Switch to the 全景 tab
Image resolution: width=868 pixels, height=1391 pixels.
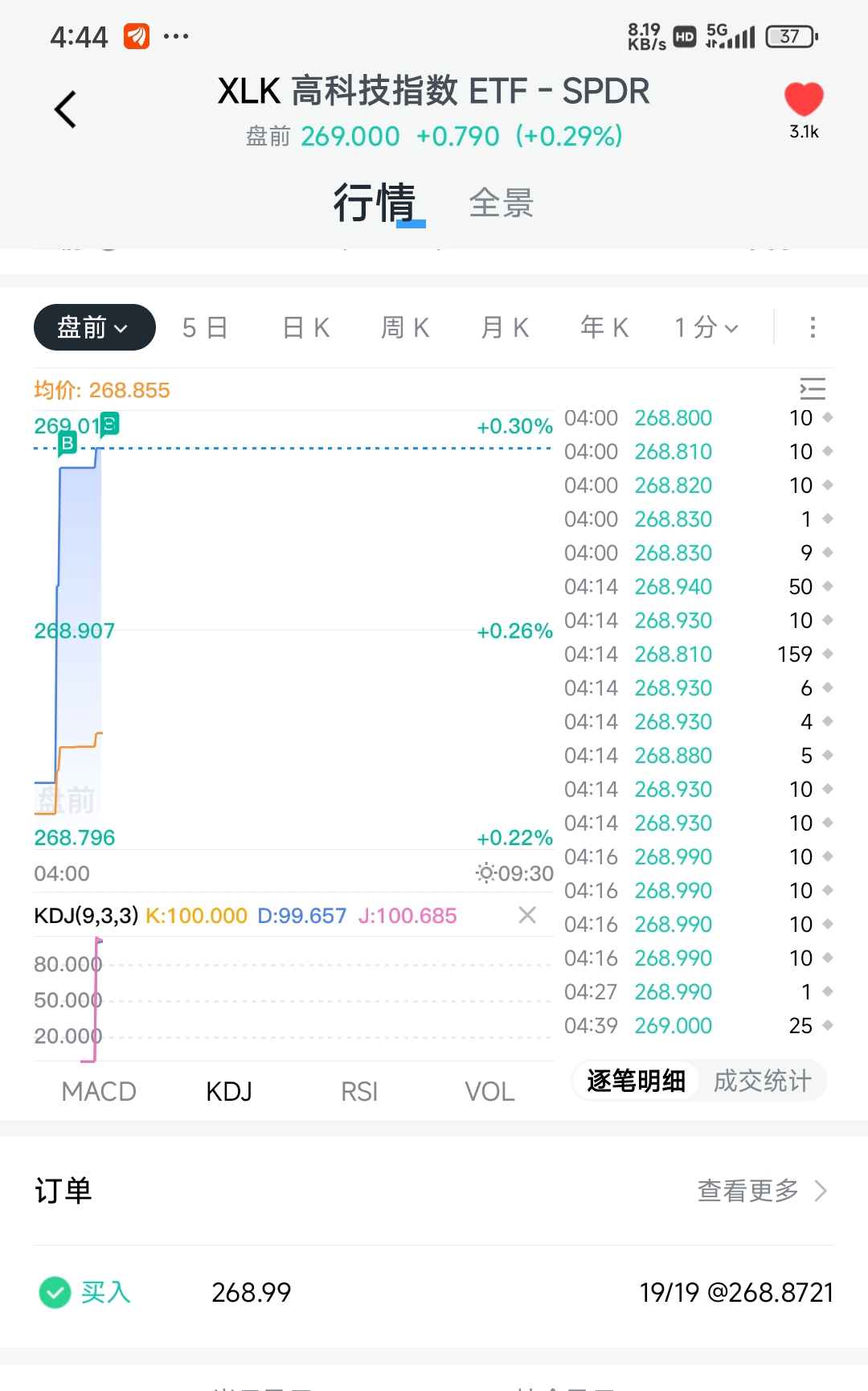tap(502, 203)
